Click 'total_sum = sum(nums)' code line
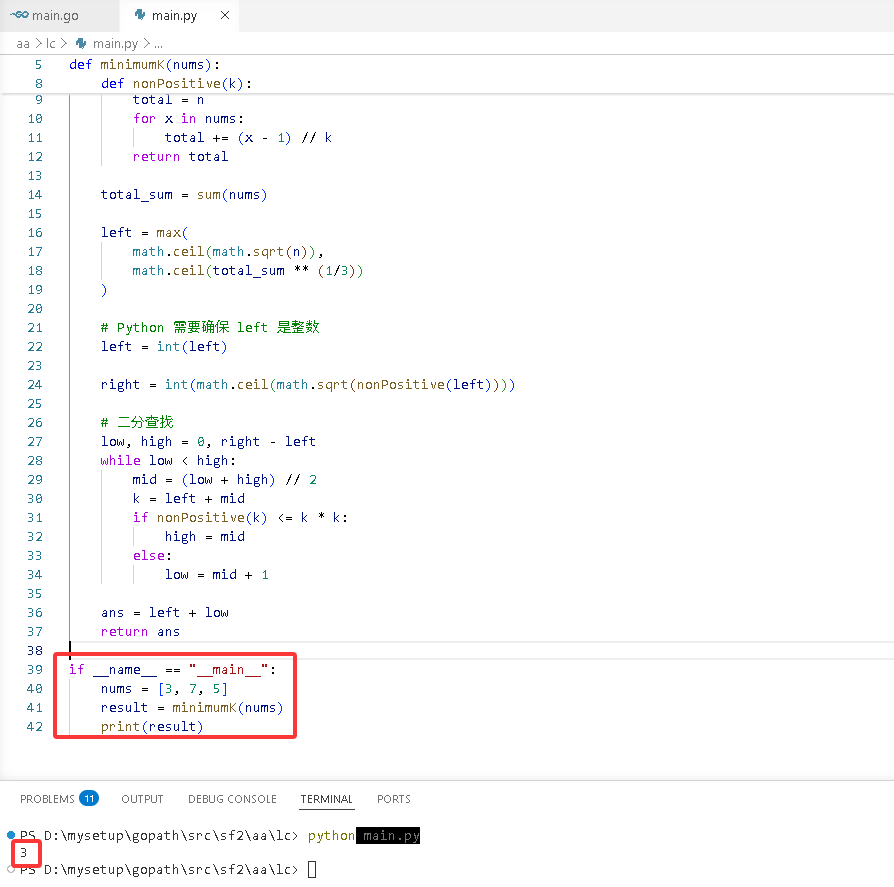Screen dimensions: 894x887 (184, 195)
